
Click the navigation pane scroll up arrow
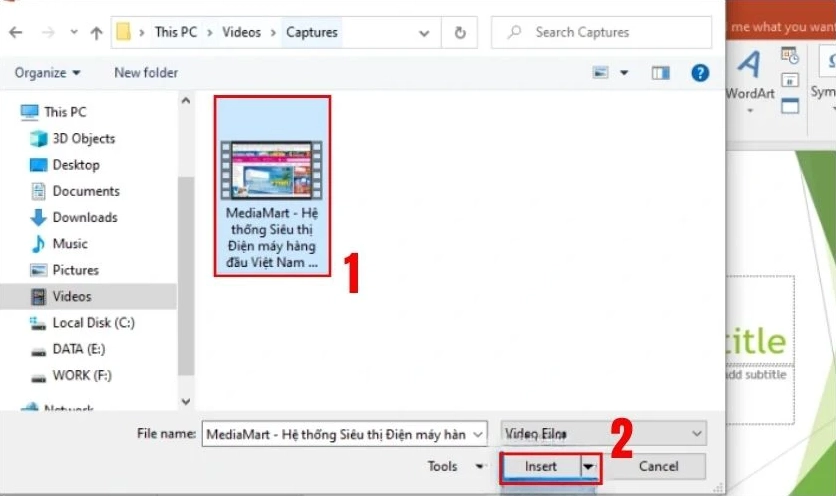pos(186,100)
